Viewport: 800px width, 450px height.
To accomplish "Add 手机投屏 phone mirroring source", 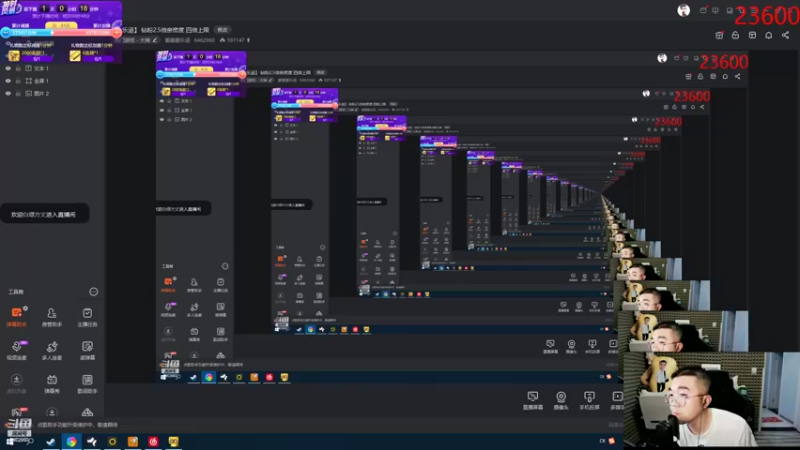I will [589, 401].
